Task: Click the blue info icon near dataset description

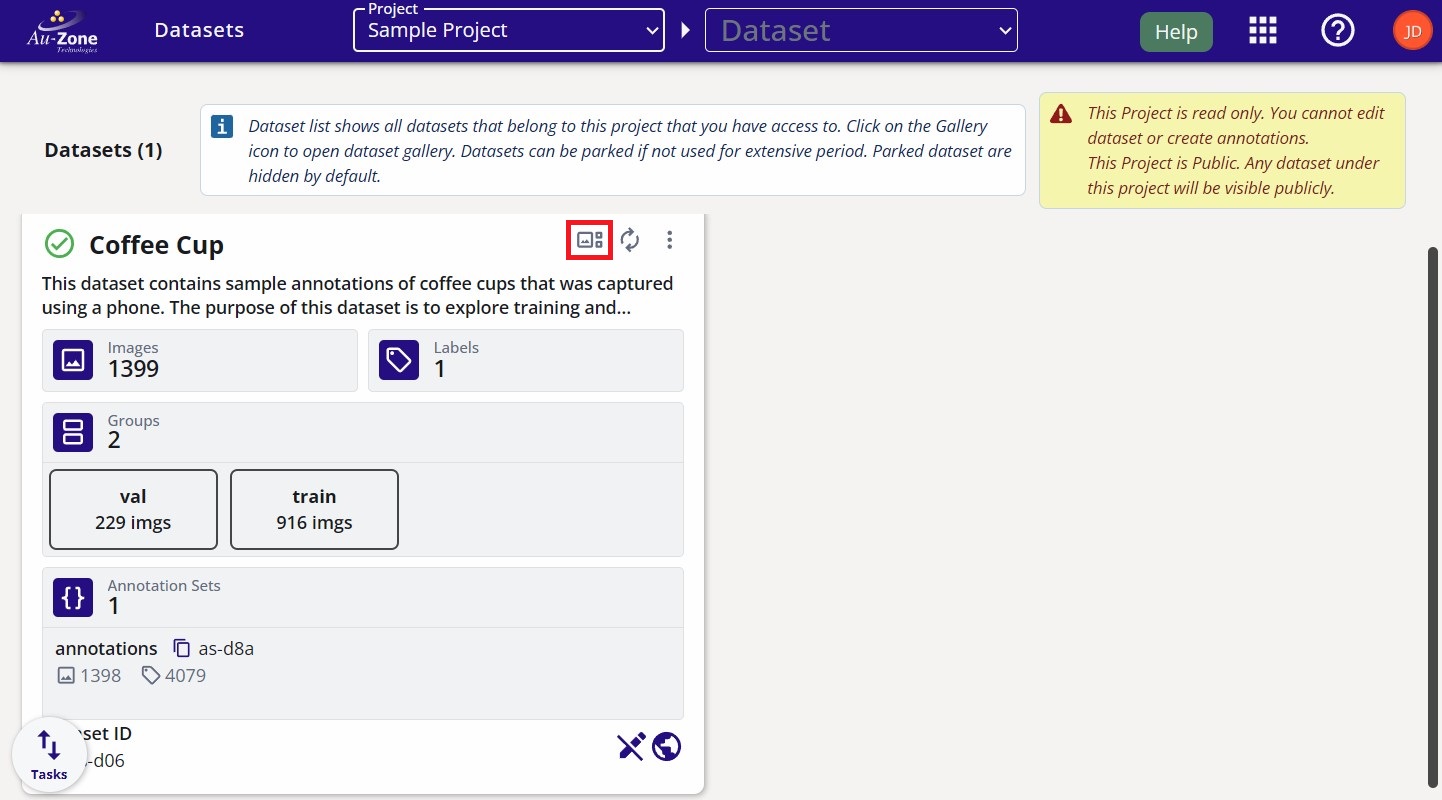Action: 221,126
